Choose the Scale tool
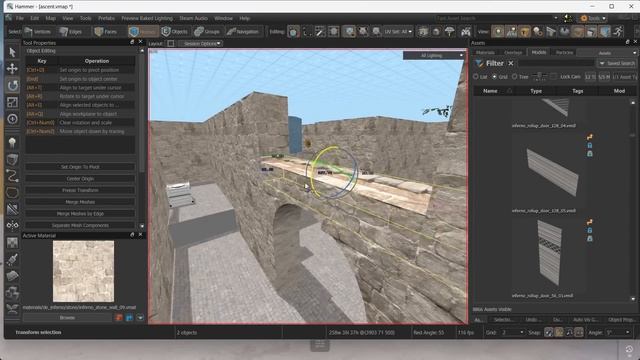 [x=12, y=102]
